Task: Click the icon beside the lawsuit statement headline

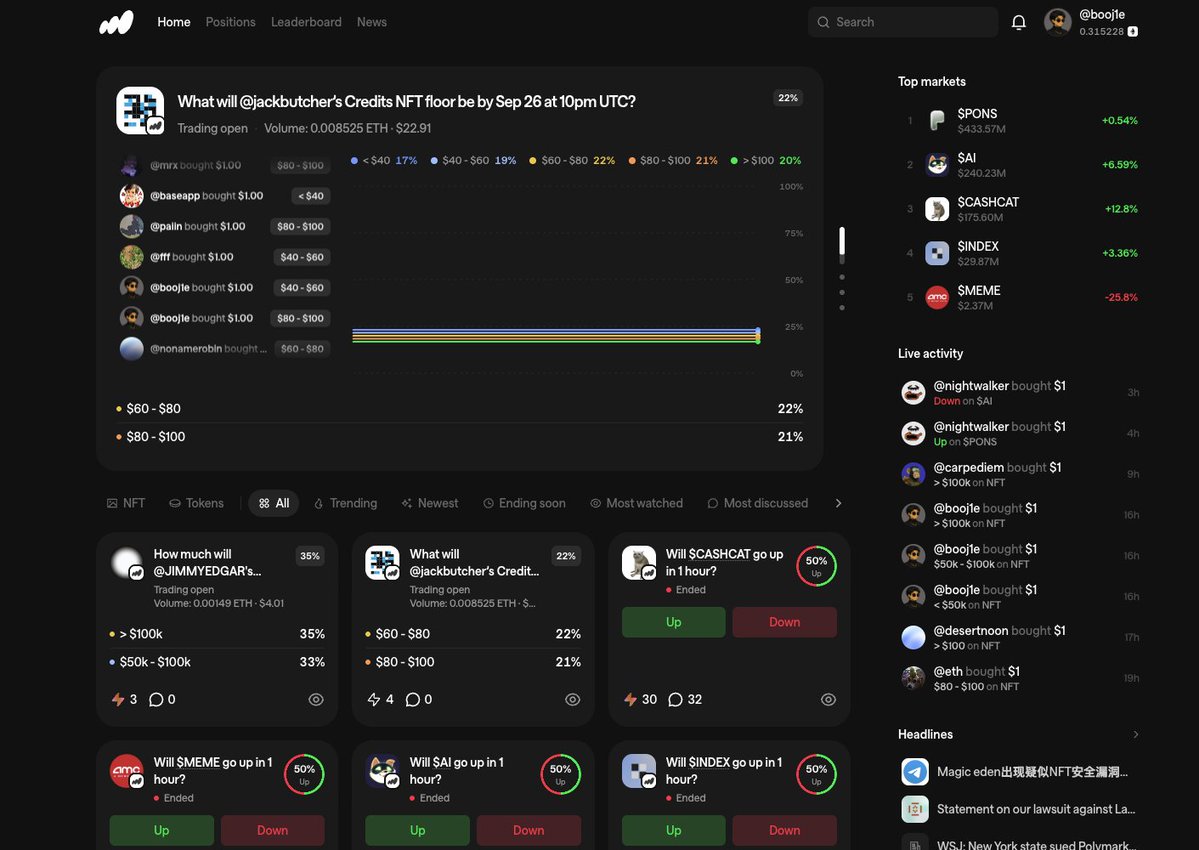Action: pos(915,809)
